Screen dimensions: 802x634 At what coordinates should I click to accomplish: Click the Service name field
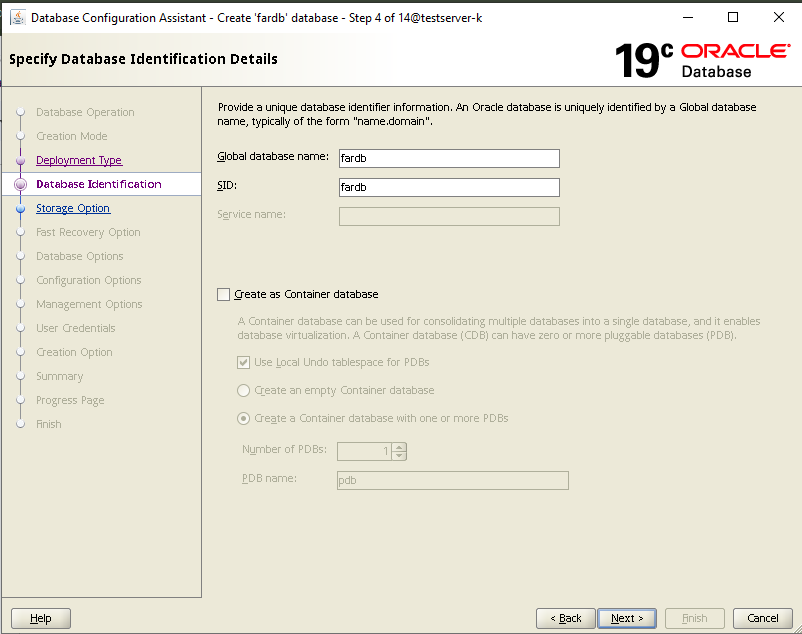pos(449,216)
